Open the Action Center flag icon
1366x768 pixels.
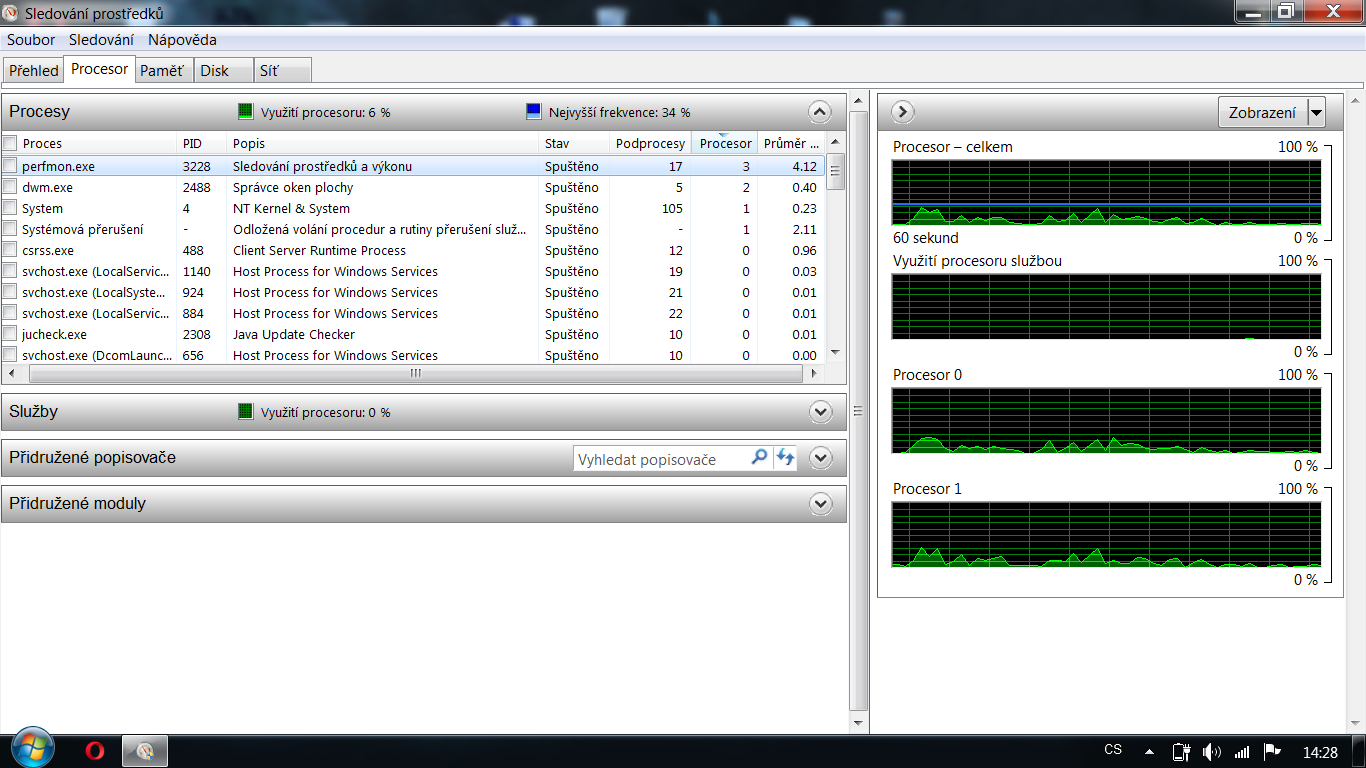pos(1272,751)
